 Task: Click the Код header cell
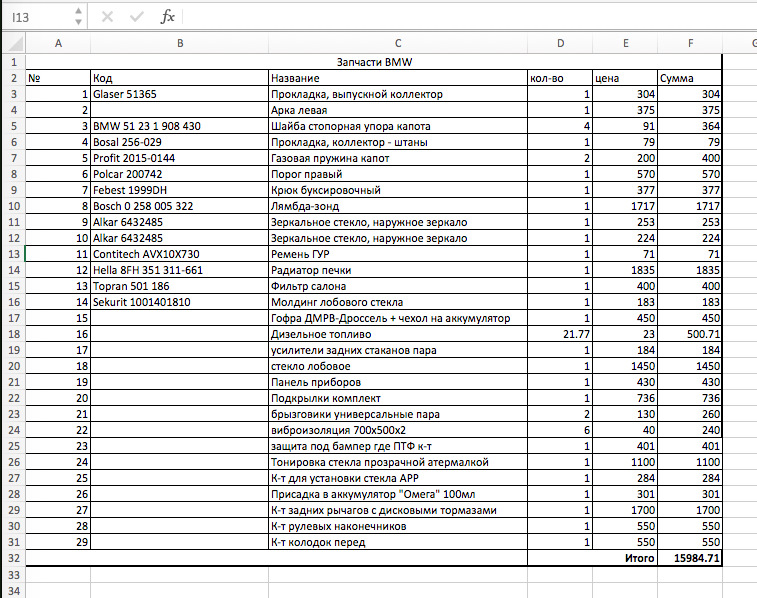pos(180,78)
